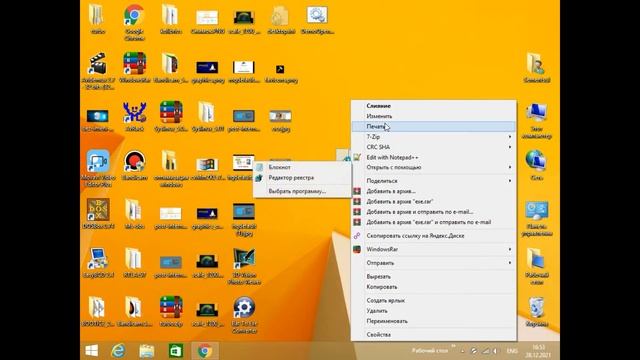Expand the Поделиться submenu

pos(433,181)
